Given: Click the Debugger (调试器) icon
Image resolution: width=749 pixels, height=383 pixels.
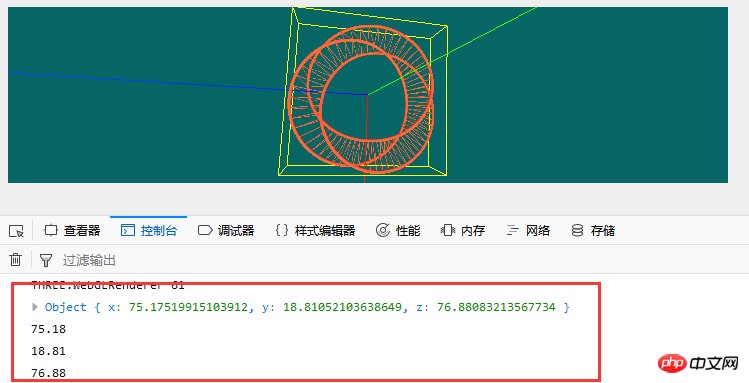Looking at the screenshot, I should (205, 231).
